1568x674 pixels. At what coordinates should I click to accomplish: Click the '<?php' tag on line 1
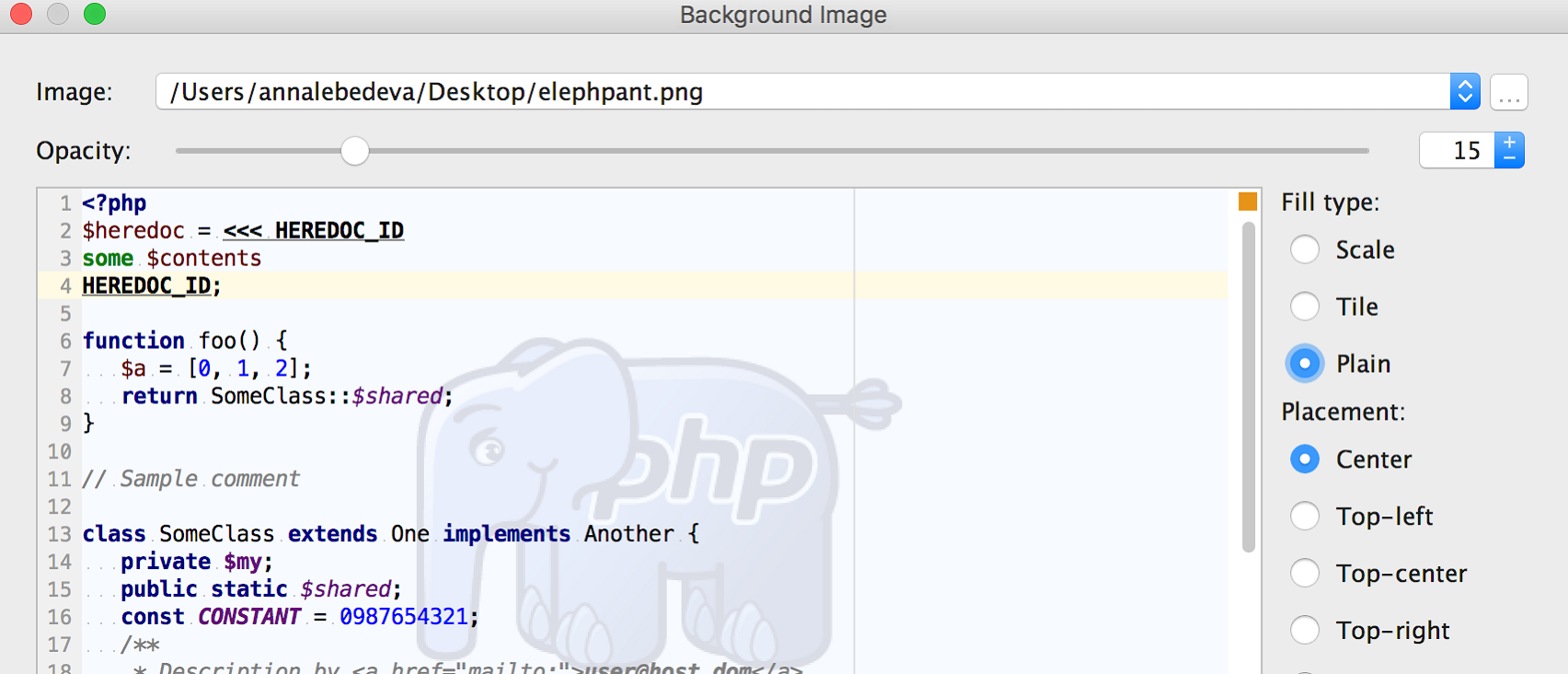point(114,203)
